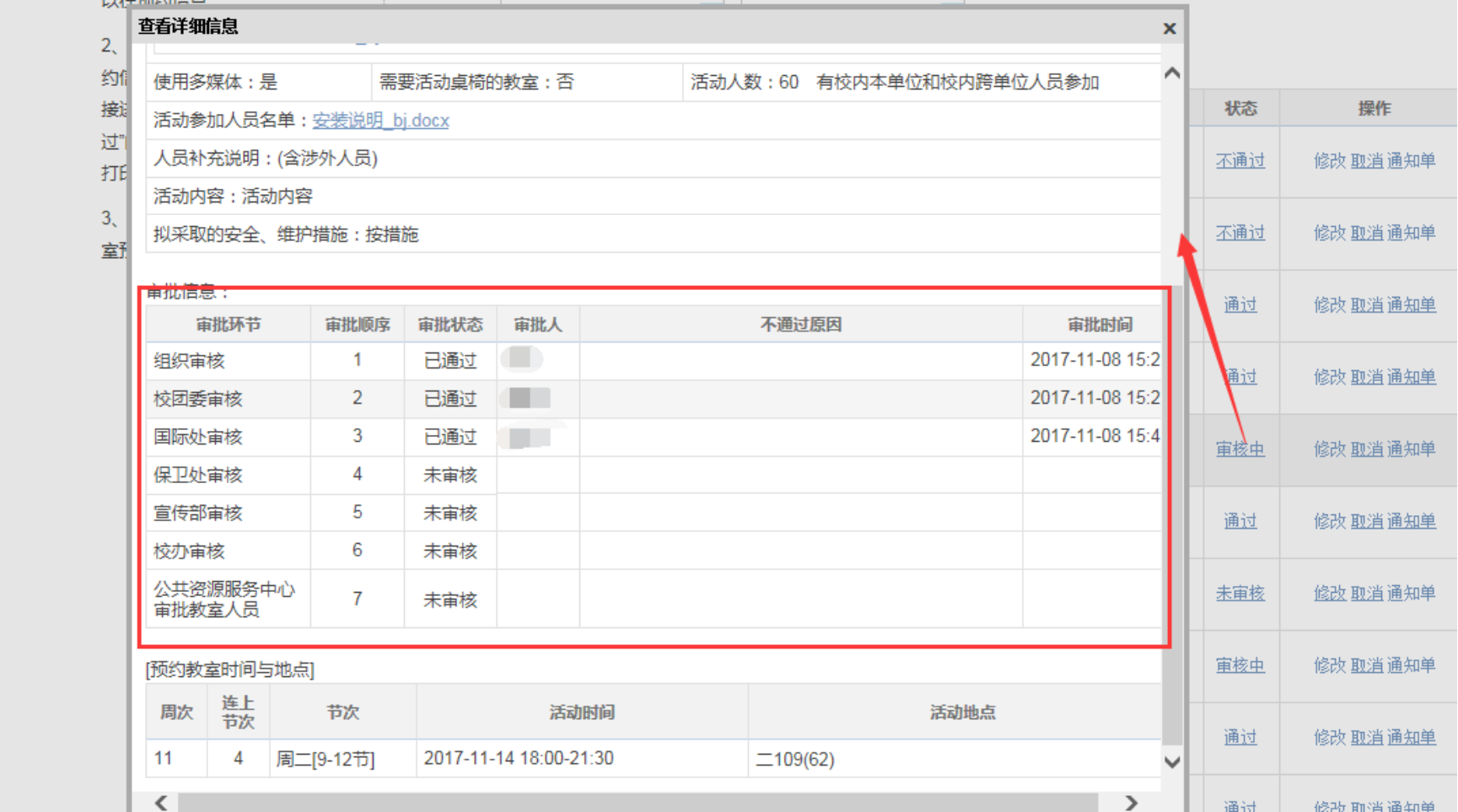The height and width of the screenshot is (812, 1458).
Task: Select the 保卫处审核 approval row
Action: tap(197, 476)
